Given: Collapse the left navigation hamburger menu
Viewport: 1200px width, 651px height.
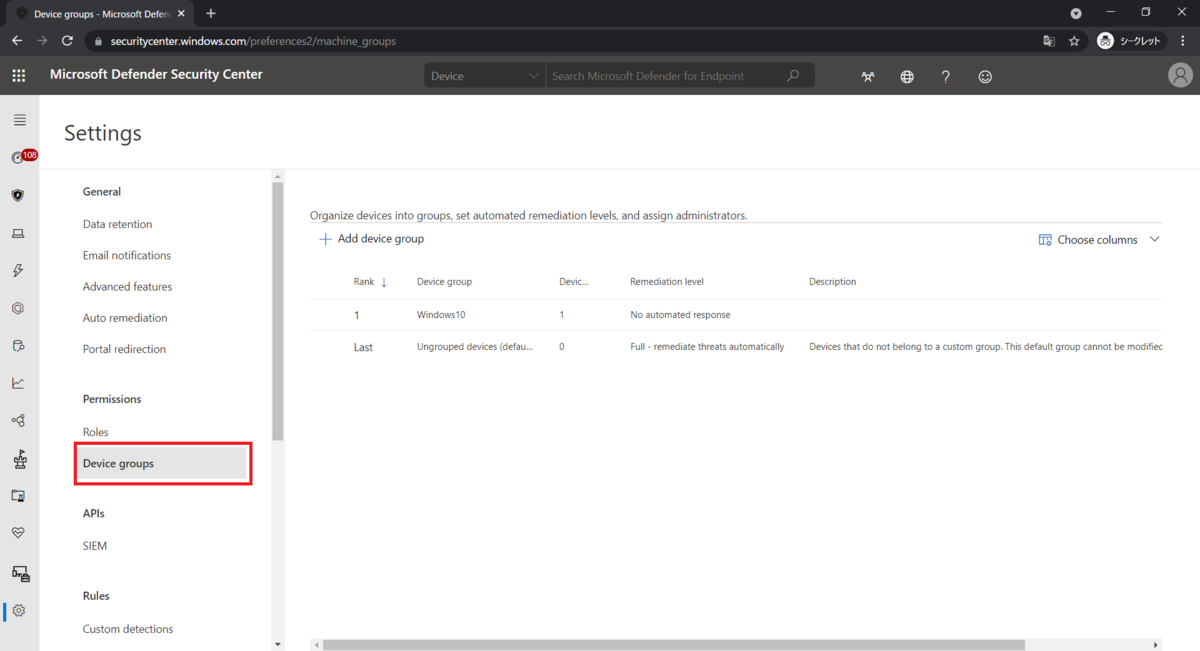Looking at the screenshot, I should [x=19, y=120].
